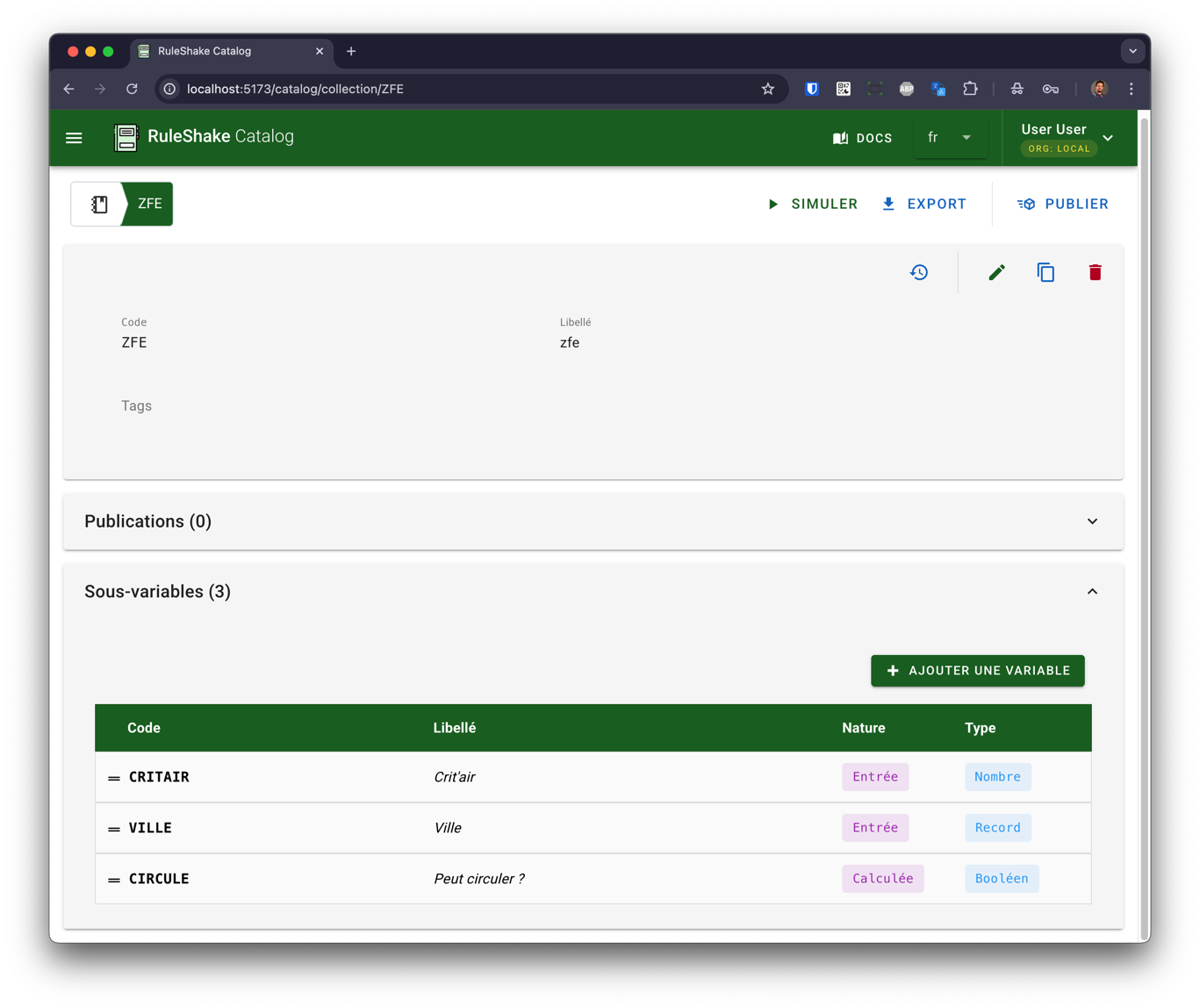Click the drag handle of CRITAIR row
Image resolution: width=1200 pixels, height=1008 pixels.
(114, 778)
